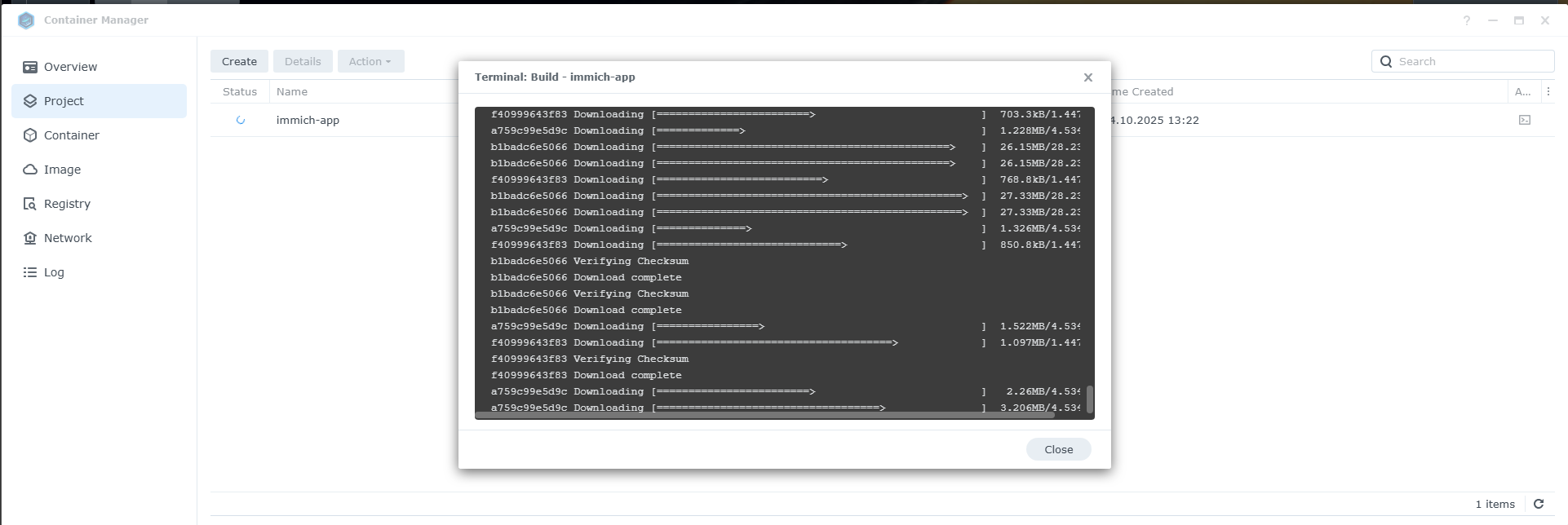Open the column options kebab menu
The height and width of the screenshot is (525, 1568).
pos(1548,91)
